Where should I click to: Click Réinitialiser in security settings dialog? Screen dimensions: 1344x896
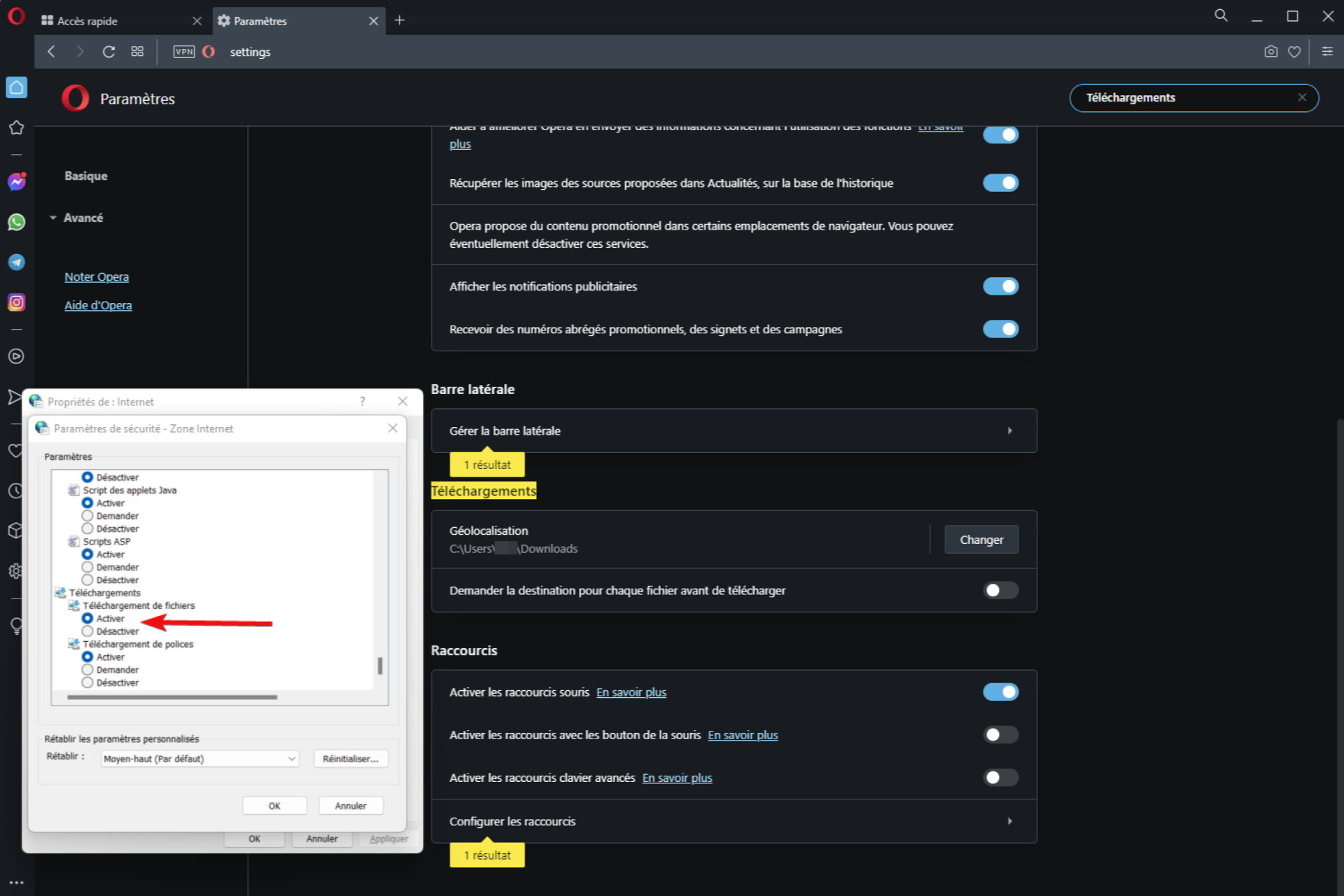(351, 759)
